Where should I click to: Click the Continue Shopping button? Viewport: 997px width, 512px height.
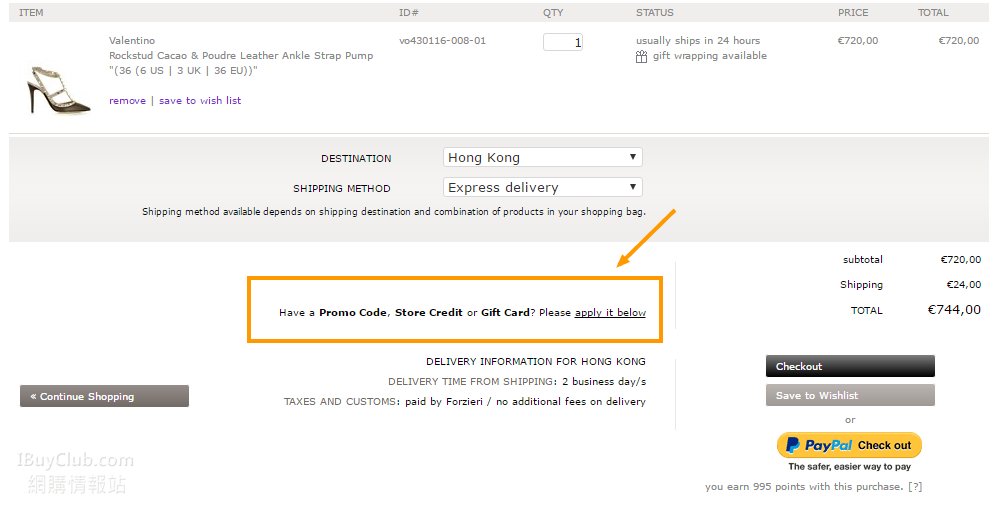104,396
